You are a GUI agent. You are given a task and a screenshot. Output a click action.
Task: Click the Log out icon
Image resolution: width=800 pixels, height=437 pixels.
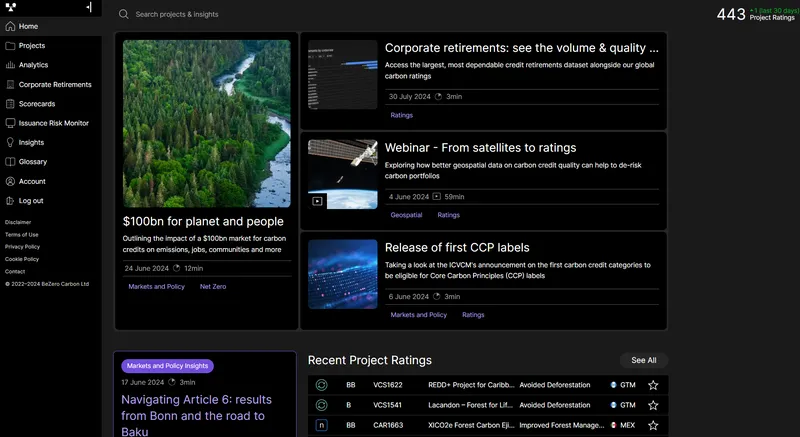10,200
